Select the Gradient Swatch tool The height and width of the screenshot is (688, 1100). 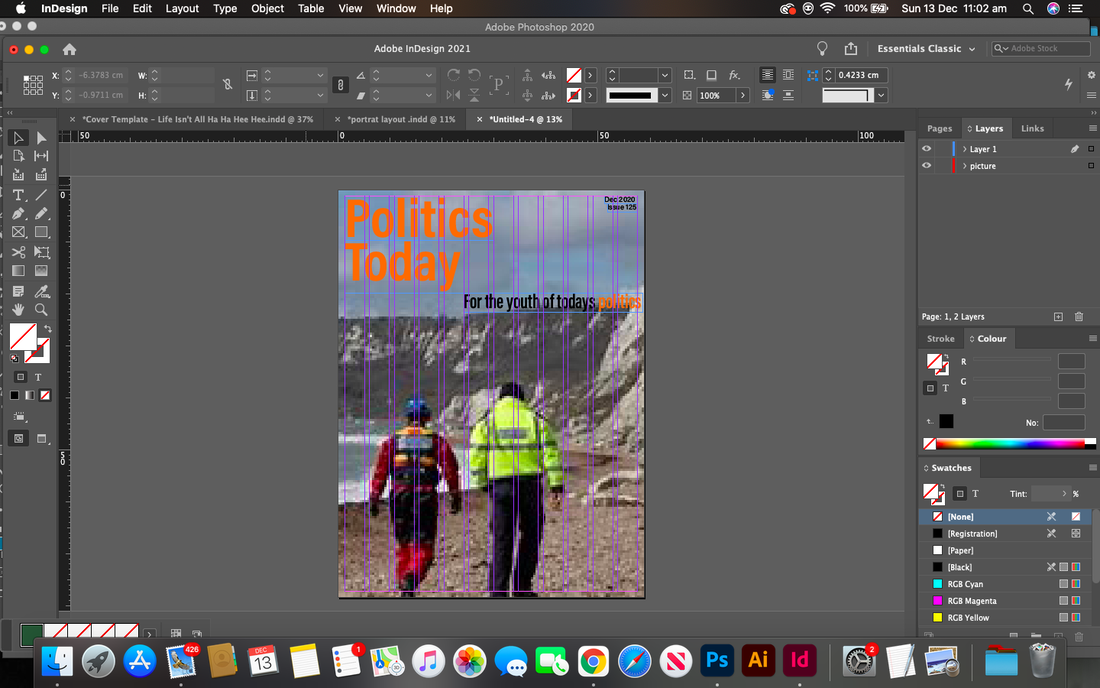(18, 271)
